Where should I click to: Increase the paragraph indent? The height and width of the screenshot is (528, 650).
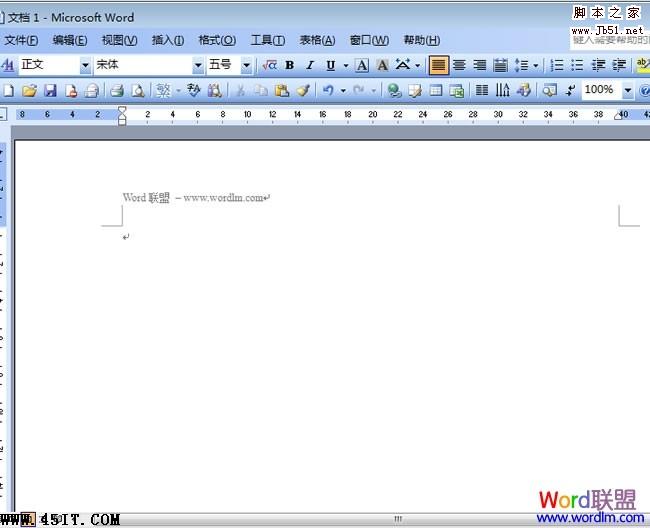619,65
